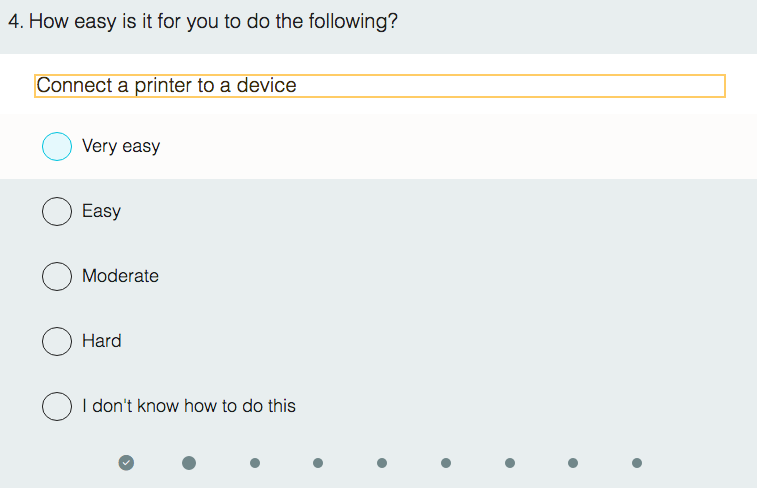This screenshot has height=488, width=757.
Task: Click the 'Moderate' answer label text
Action: (120, 276)
